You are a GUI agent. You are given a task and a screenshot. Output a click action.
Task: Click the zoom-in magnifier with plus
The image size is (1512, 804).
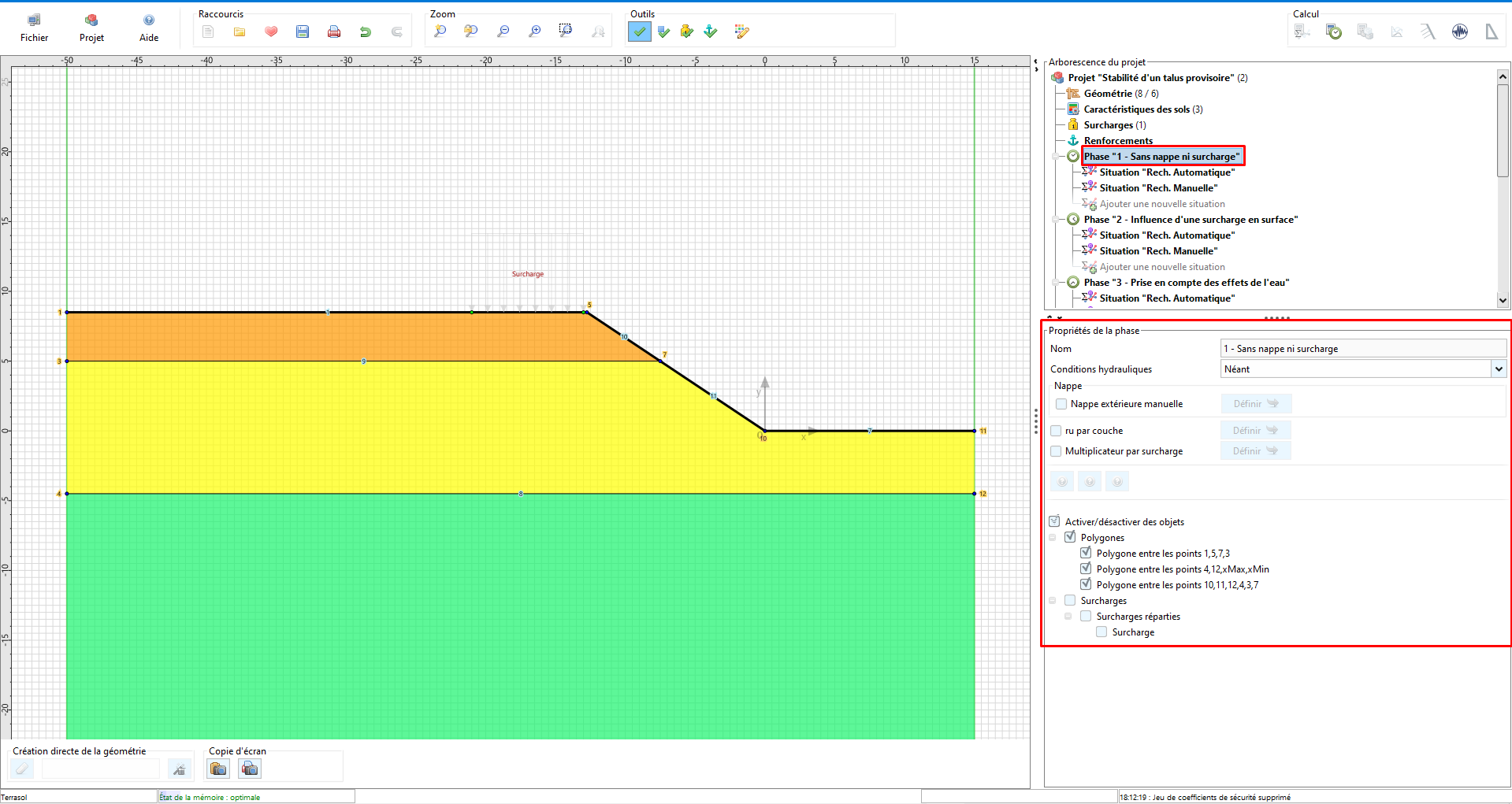pyautogui.click(x=535, y=31)
